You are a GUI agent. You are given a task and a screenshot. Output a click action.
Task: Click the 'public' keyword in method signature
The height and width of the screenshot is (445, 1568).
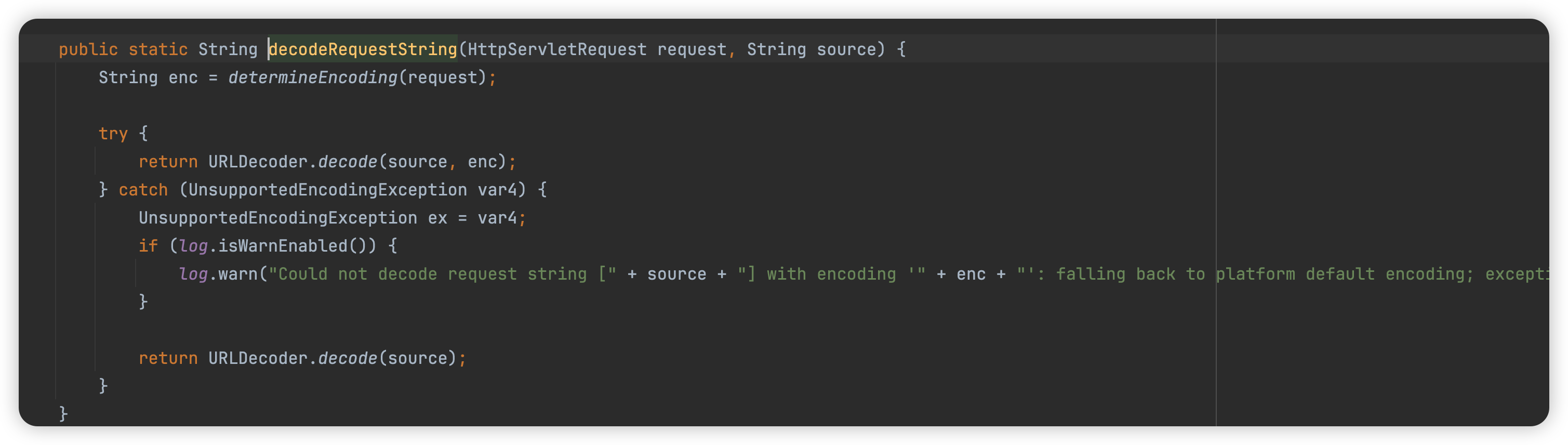(88, 49)
